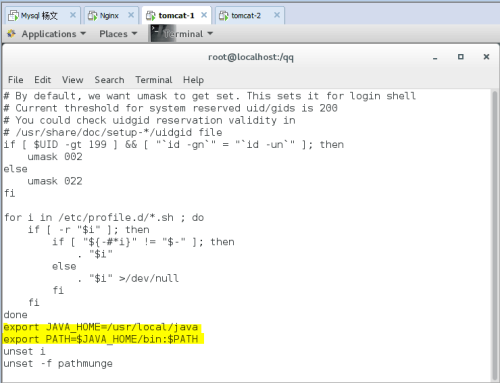Click the 'if [ "${-#*i}" != "$-" ]' line
The image size is (500, 383).
point(143,242)
